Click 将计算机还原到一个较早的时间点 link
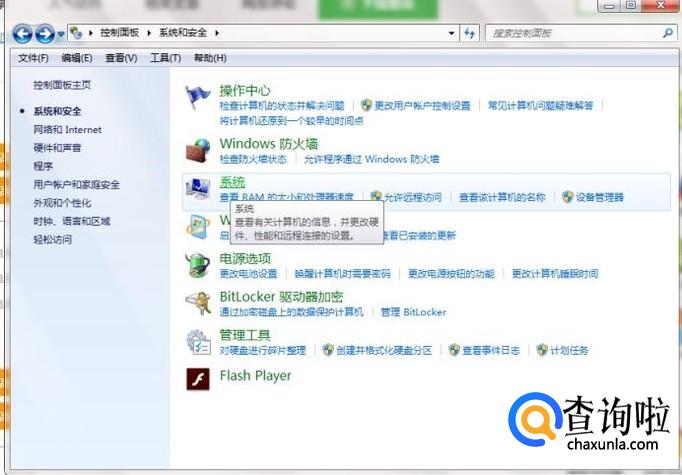682x475 pixels. click(x=291, y=121)
